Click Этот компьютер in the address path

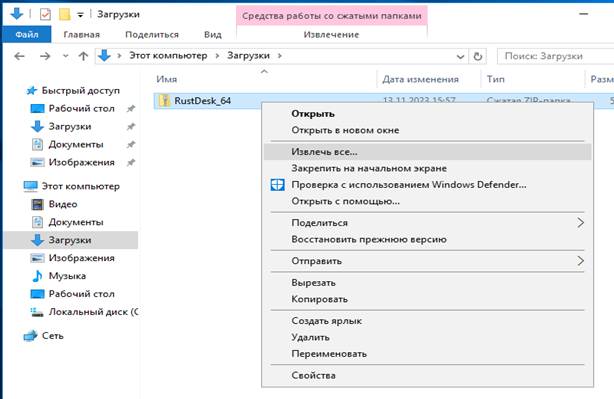coord(168,56)
